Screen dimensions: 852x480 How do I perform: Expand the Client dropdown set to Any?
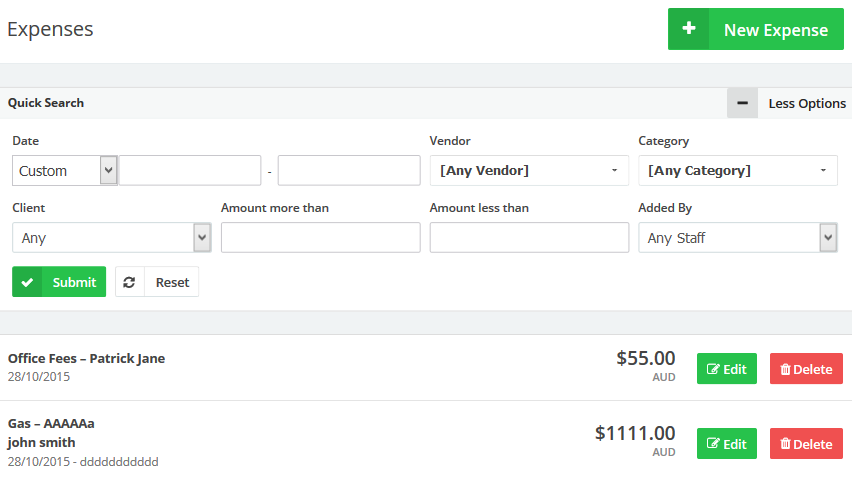pos(111,238)
